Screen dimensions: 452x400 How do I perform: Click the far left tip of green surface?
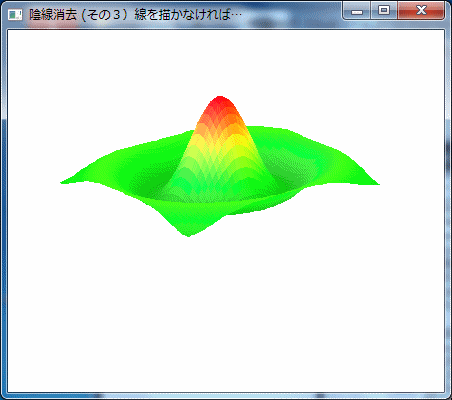pyautogui.click(x=63, y=182)
